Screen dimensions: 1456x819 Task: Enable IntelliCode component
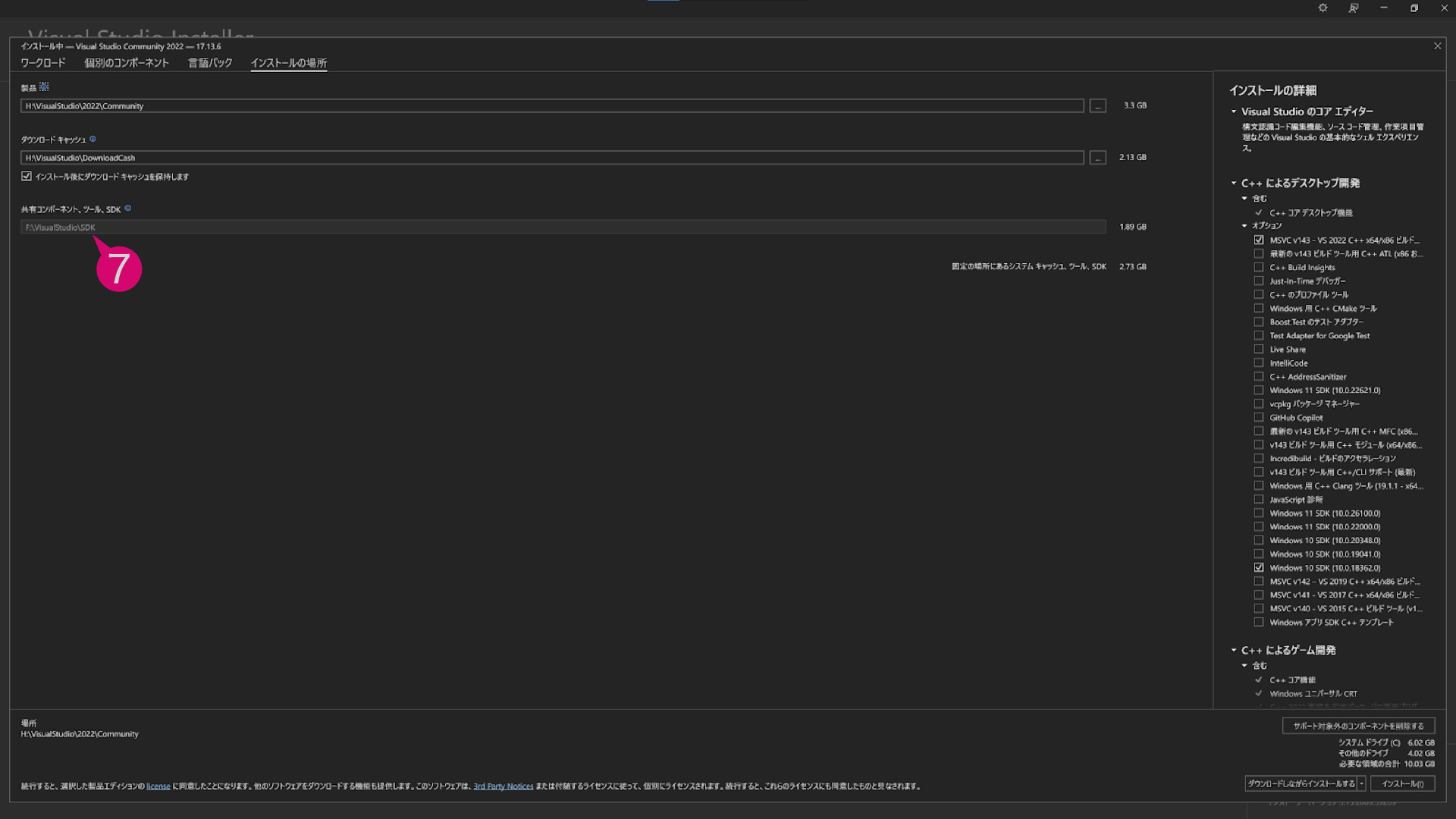(1259, 362)
